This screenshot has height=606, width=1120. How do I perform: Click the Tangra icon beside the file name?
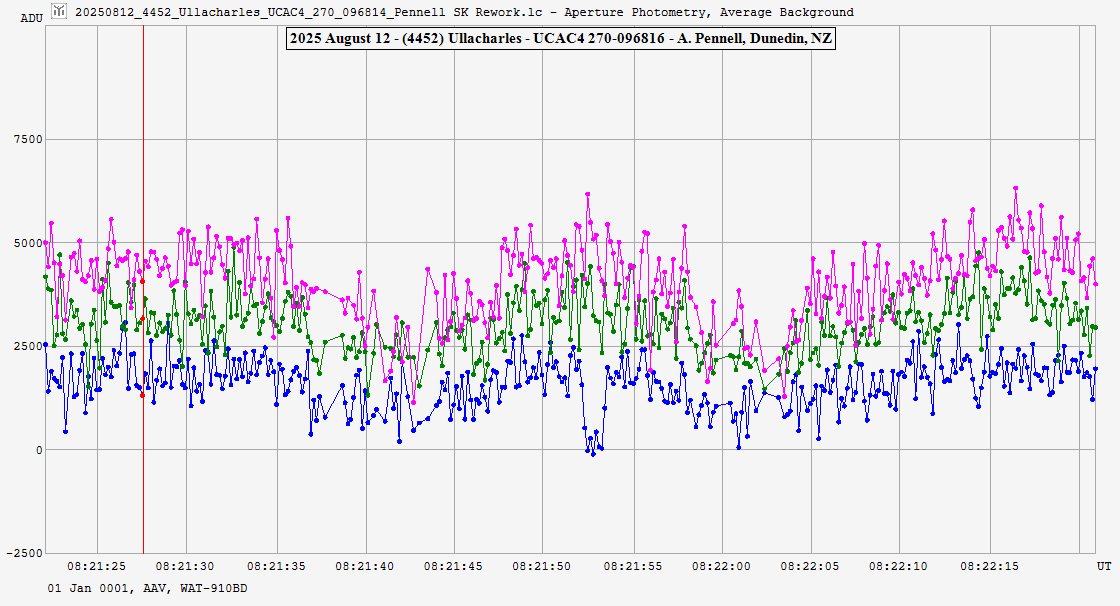point(59,12)
